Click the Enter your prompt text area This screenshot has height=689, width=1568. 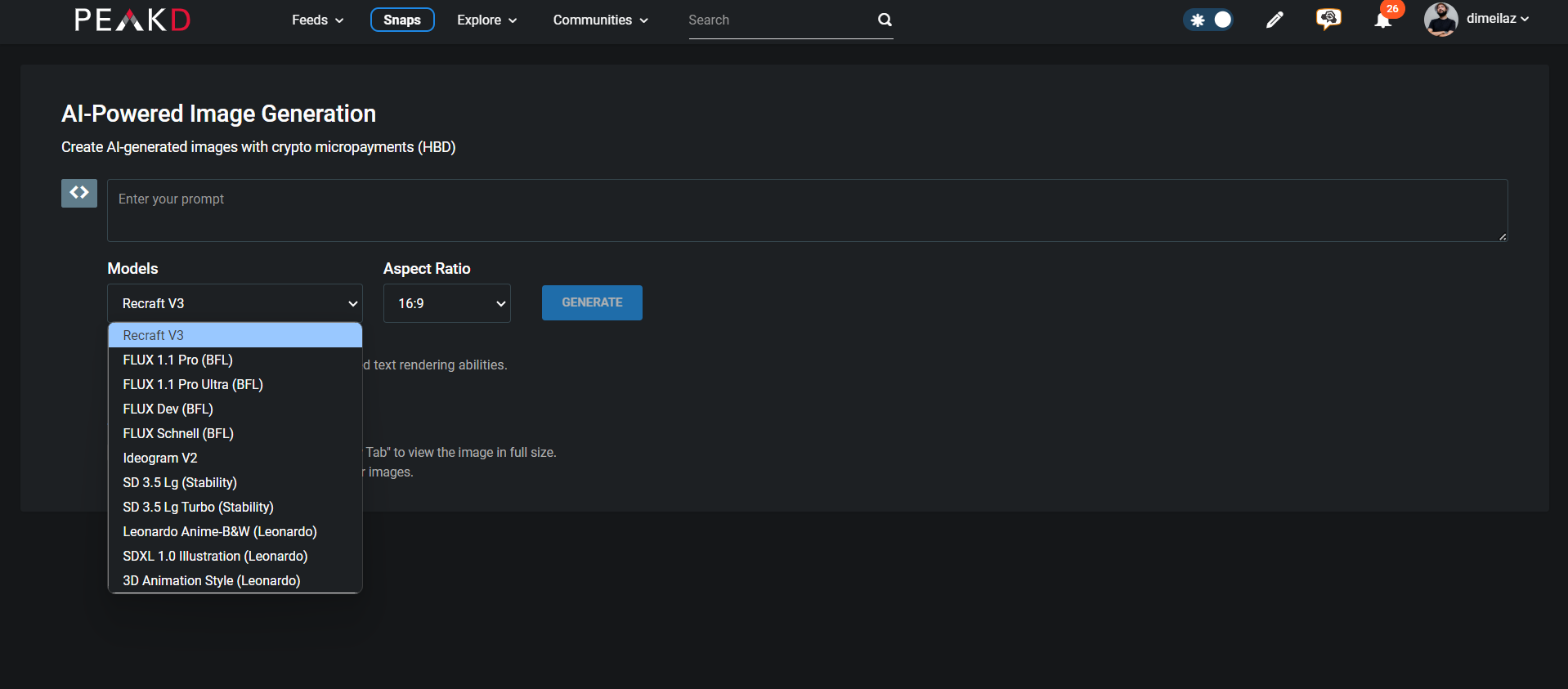807,210
